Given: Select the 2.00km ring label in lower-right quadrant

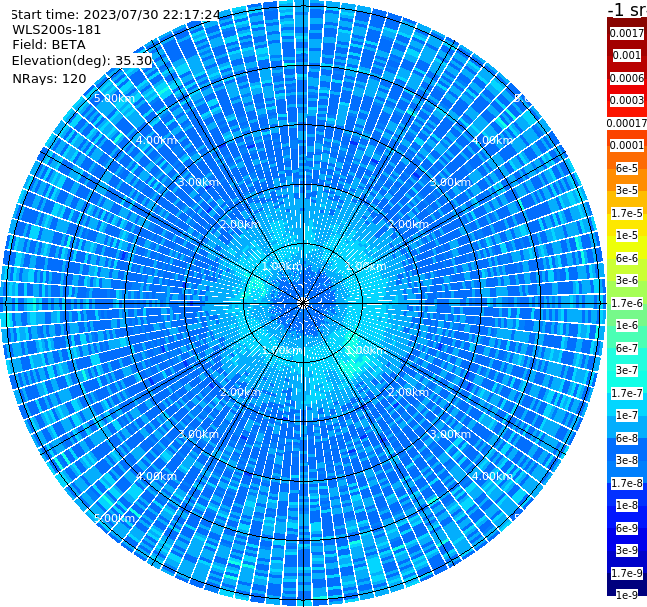Looking at the screenshot, I should 409,392.
